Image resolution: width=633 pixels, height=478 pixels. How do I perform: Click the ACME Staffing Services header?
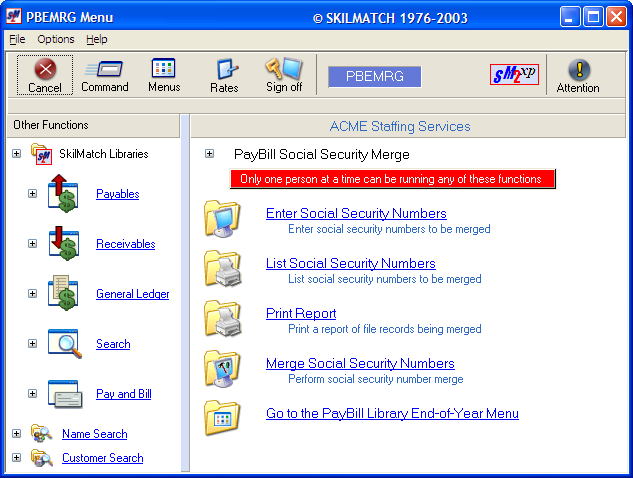pyautogui.click(x=408, y=126)
